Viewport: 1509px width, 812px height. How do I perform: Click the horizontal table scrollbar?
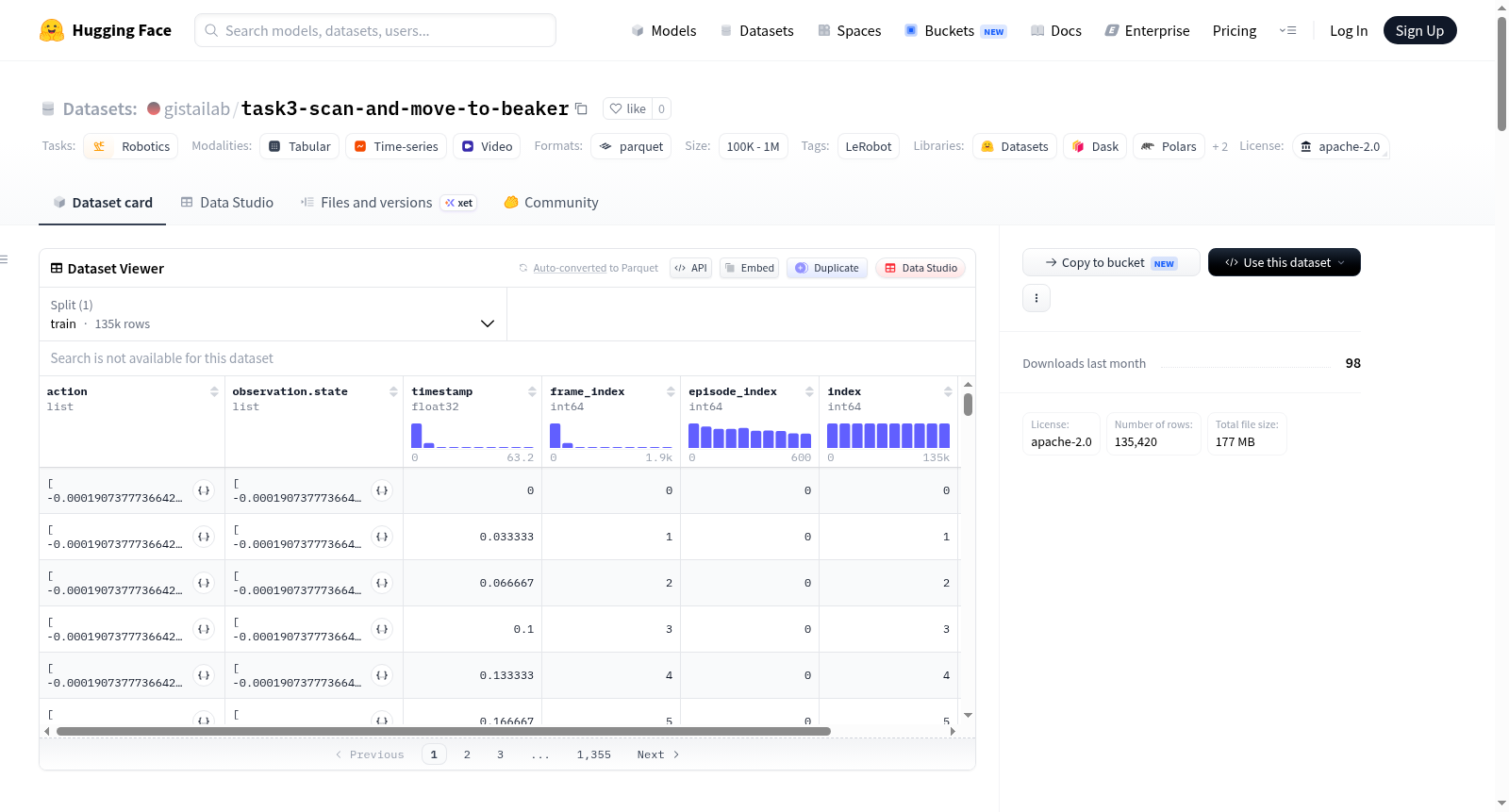pyautogui.click(x=443, y=731)
